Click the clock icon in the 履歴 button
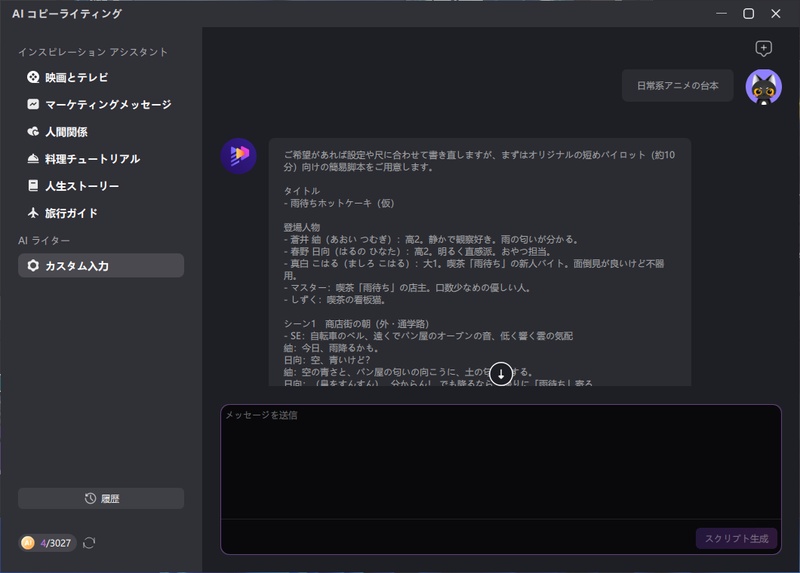Viewport: 800px width, 573px height. point(90,499)
